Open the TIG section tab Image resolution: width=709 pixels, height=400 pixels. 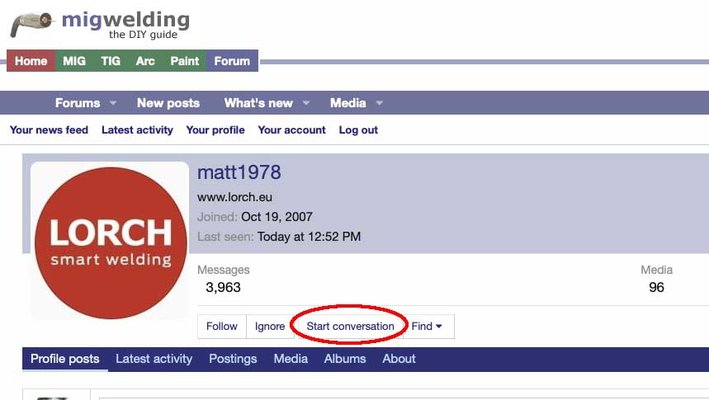click(x=110, y=61)
